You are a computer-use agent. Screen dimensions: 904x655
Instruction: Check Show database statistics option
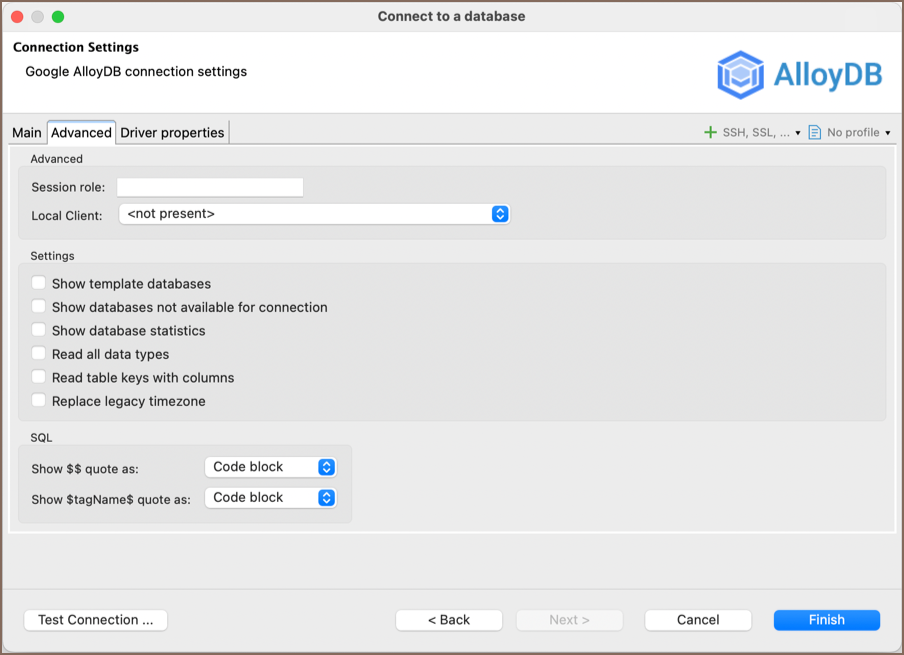coord(39,331)
